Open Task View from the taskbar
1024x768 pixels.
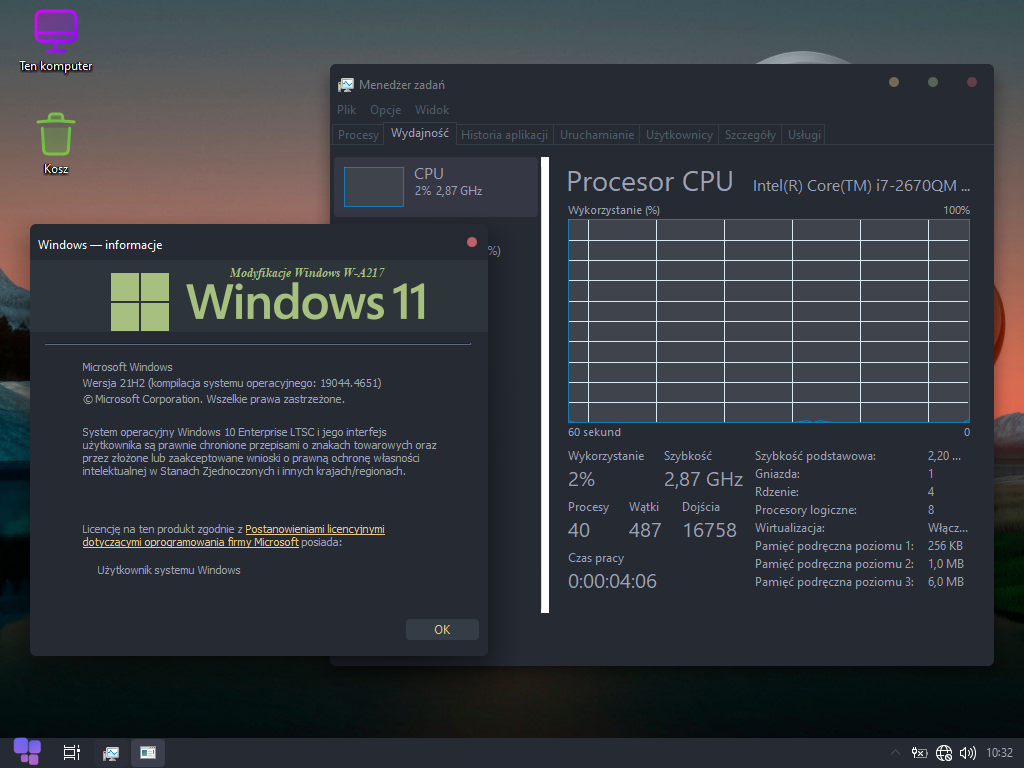(71, 752)
